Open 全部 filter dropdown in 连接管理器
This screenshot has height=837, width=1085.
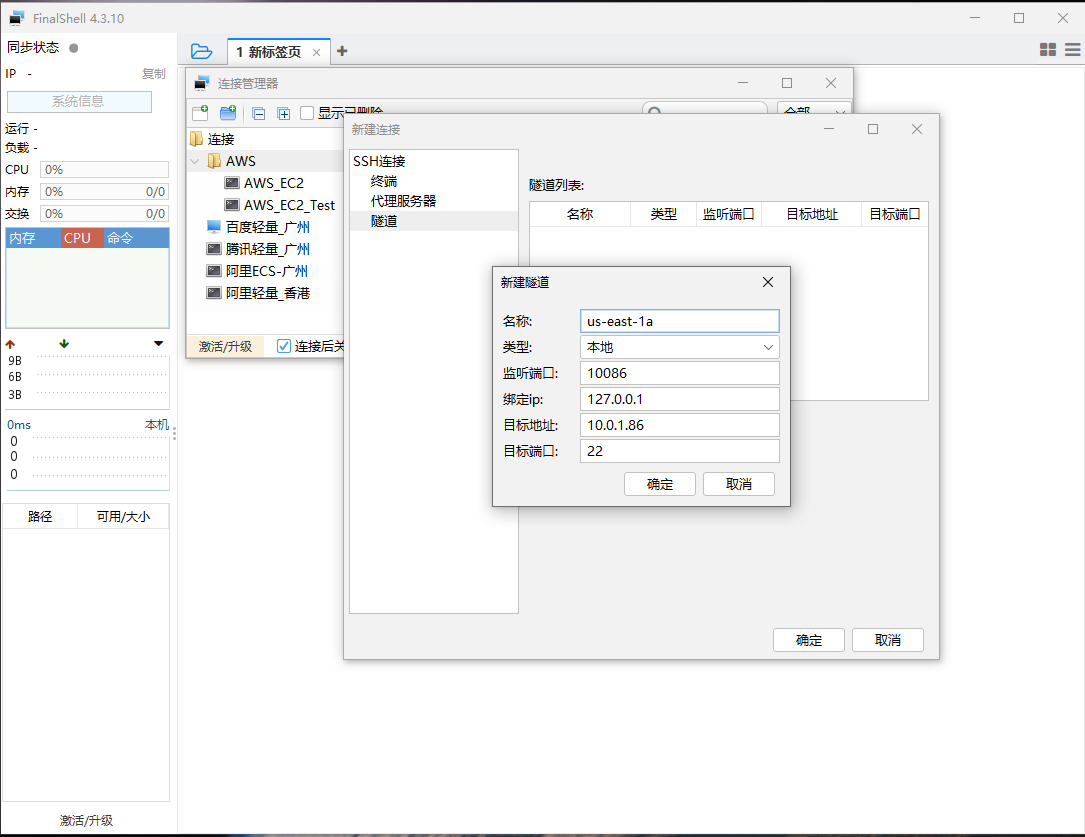click(814, 111)
